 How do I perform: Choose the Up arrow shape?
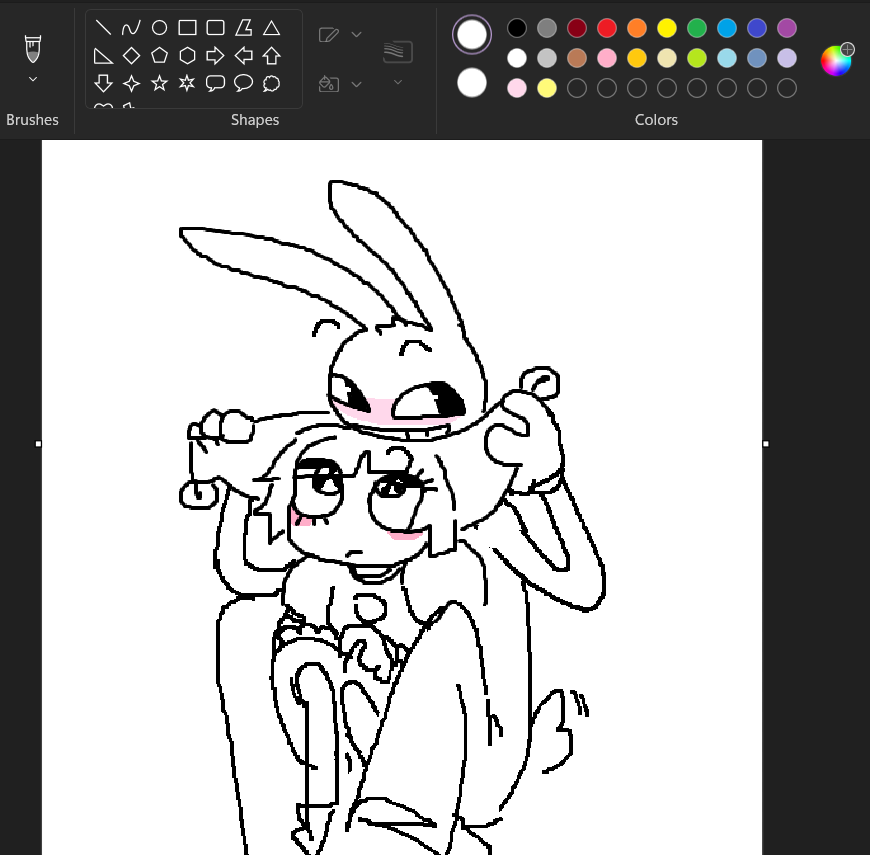click(x=271, y=55)
